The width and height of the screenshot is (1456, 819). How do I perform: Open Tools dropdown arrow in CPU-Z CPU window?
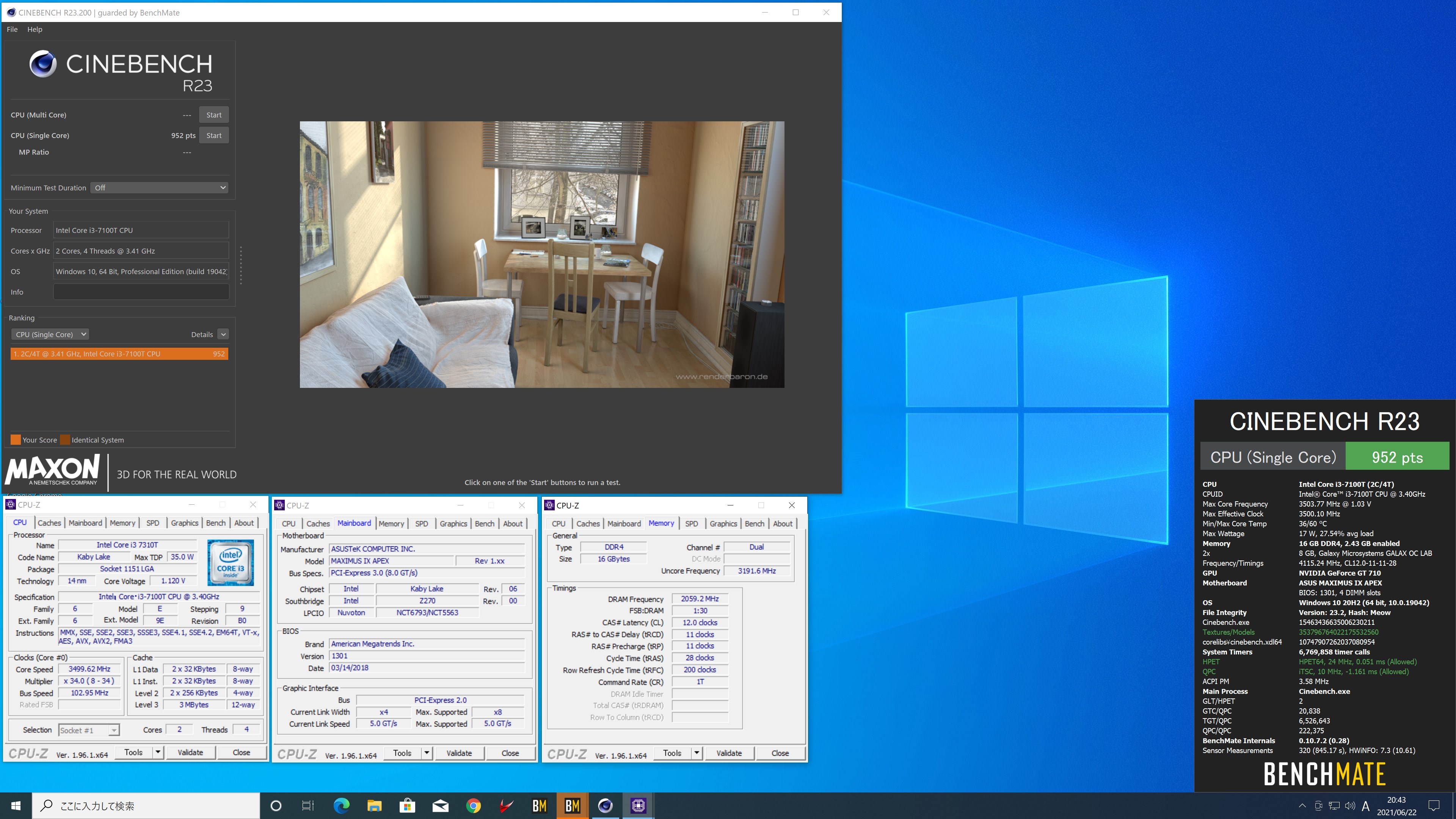pos(158,752)
